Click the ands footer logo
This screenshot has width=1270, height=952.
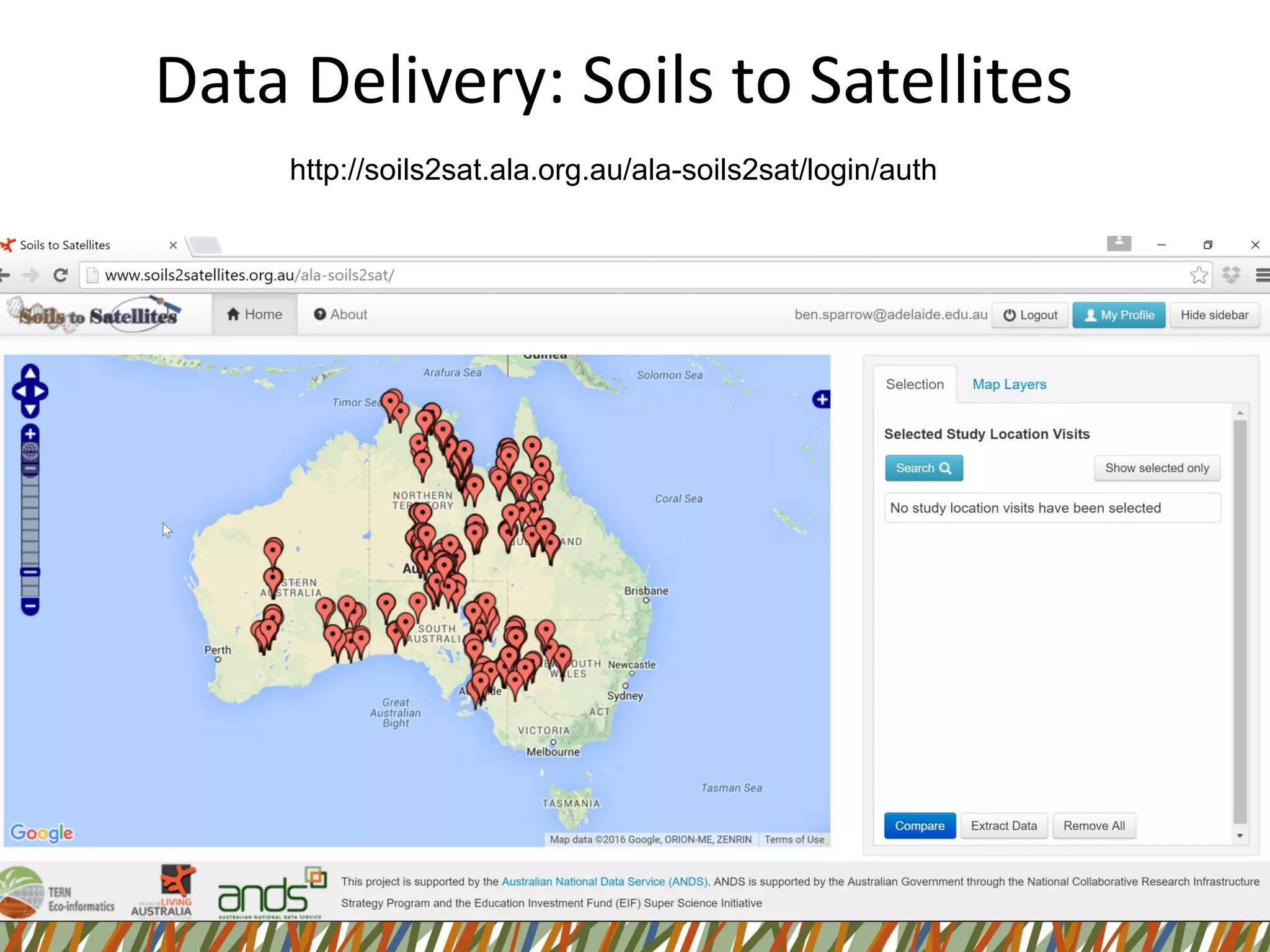272,893
